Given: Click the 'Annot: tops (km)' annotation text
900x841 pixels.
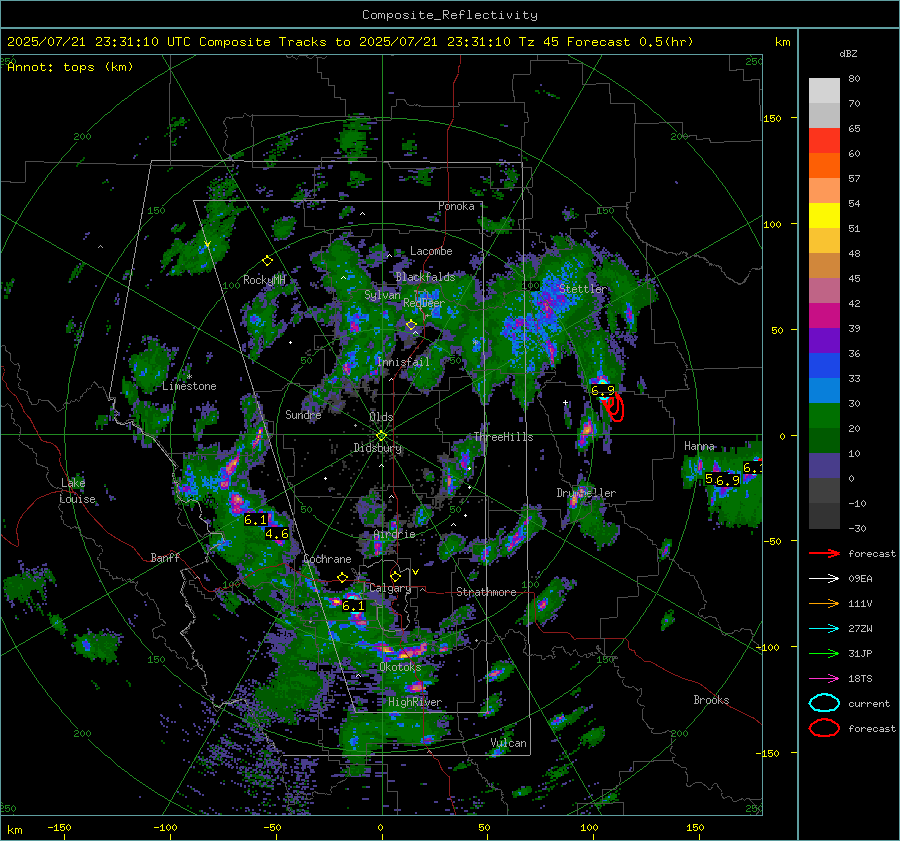Looking at the screenshot, I should point(70,67).
